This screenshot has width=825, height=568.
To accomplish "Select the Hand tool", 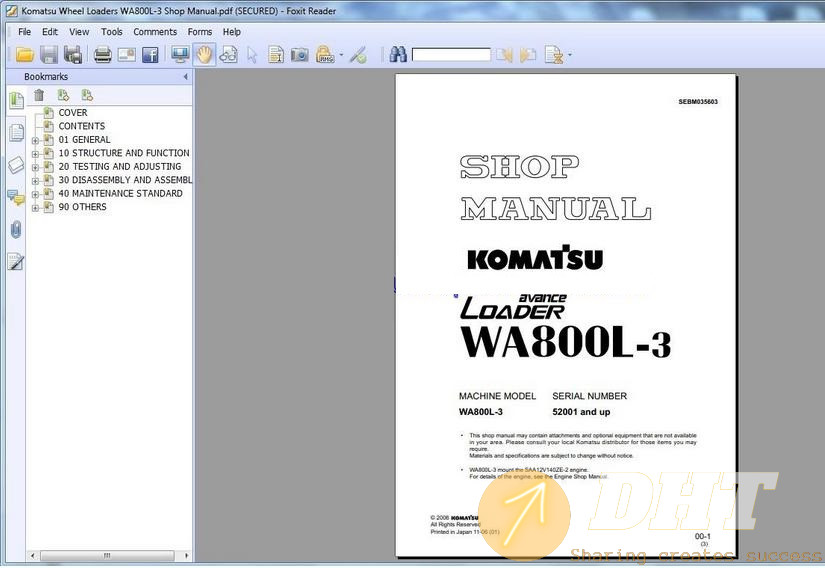I will [x=204, y=55].
